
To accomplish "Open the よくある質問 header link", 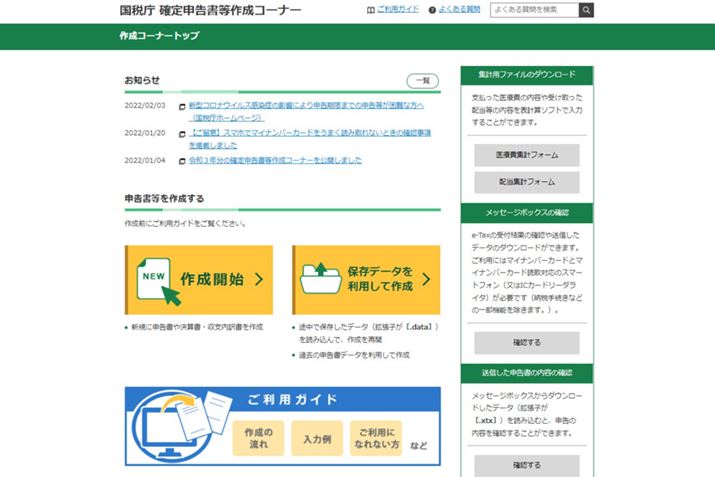I will [459, 10].
